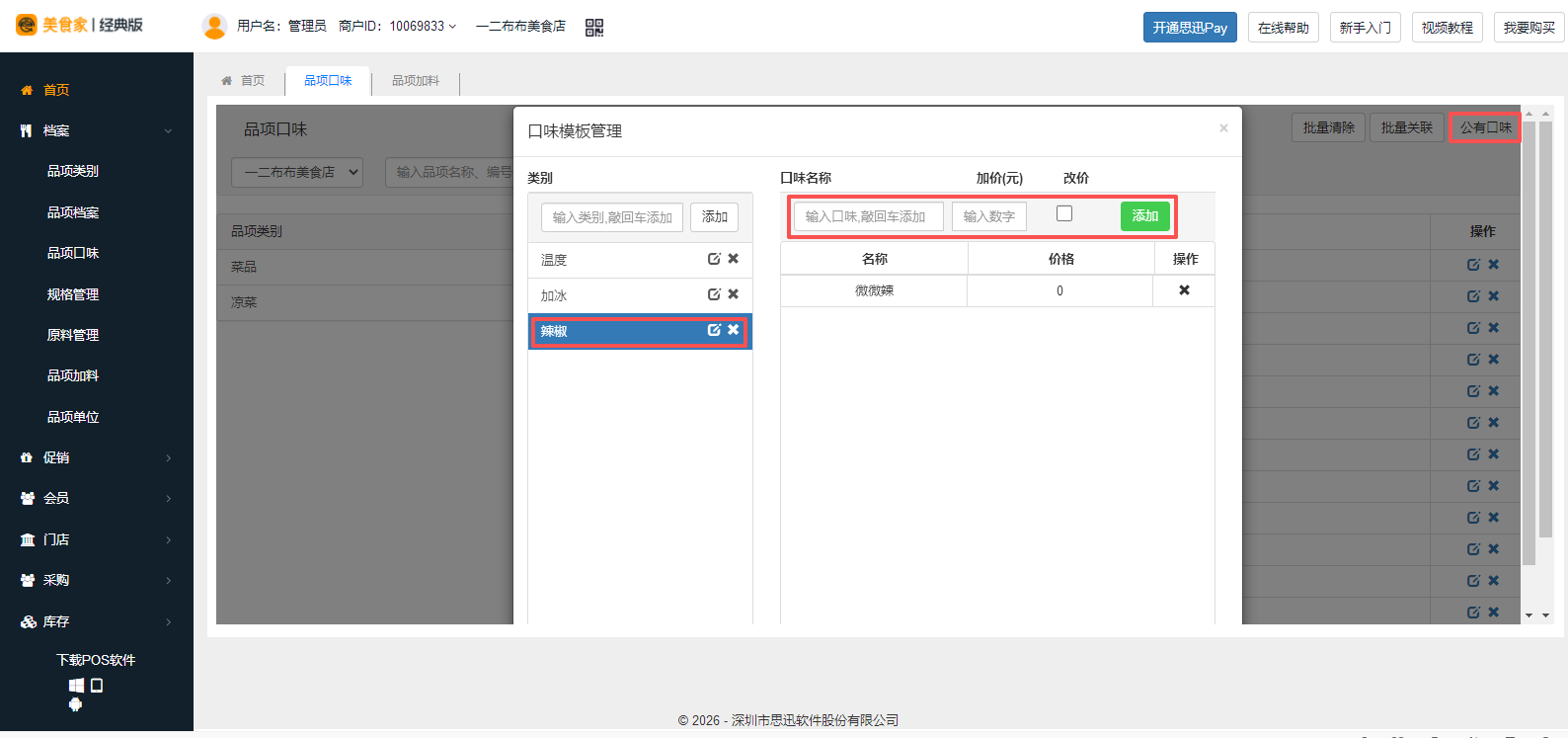Expand the 采购 sidebar menu
This screenshot has width=1568, height=738.
97,580
